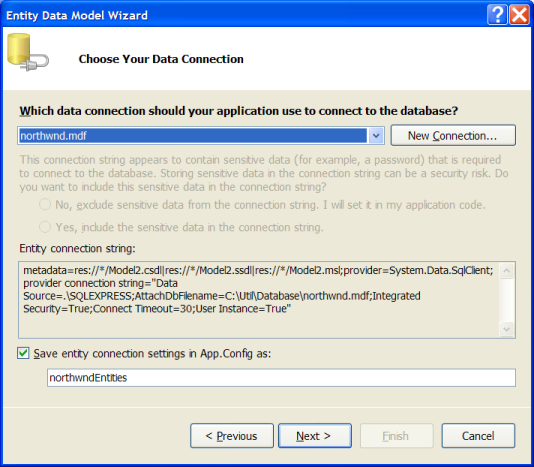
Task: Click the northwndEntities name input field
Action: pyautogui.click(x=281, y=378)
